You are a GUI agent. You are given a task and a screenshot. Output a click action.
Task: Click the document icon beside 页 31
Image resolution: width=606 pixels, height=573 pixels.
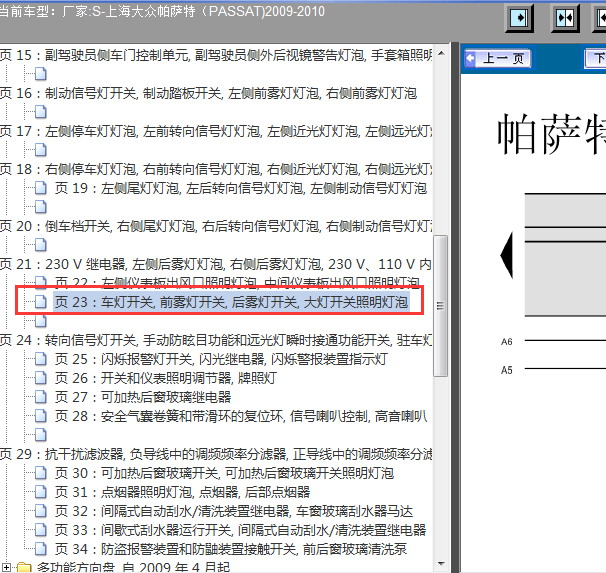pyautogui.click(x=40, y=492)
